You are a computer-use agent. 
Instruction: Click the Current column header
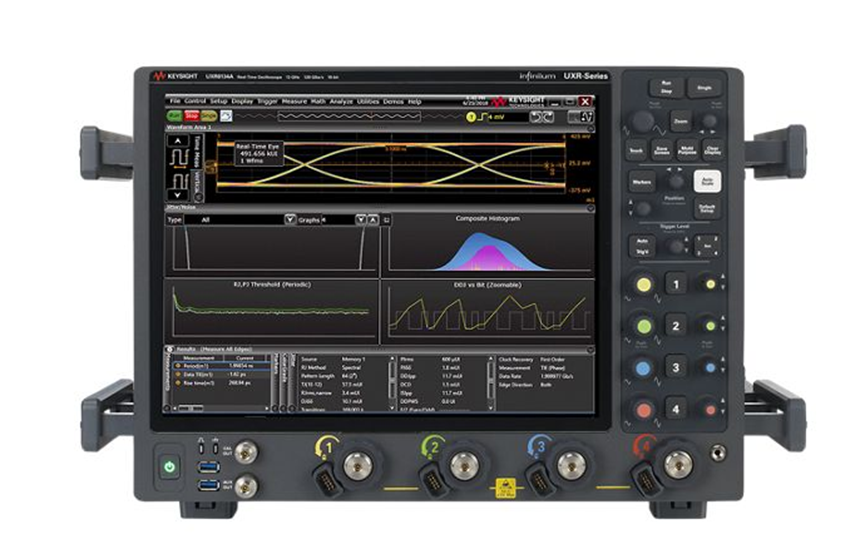pyautogui.click(x=244, y=358)
